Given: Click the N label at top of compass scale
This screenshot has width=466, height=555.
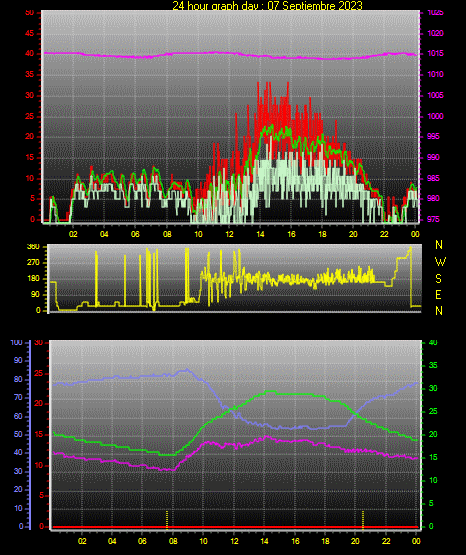Looking at the screenshot, I should coord(439,245).
